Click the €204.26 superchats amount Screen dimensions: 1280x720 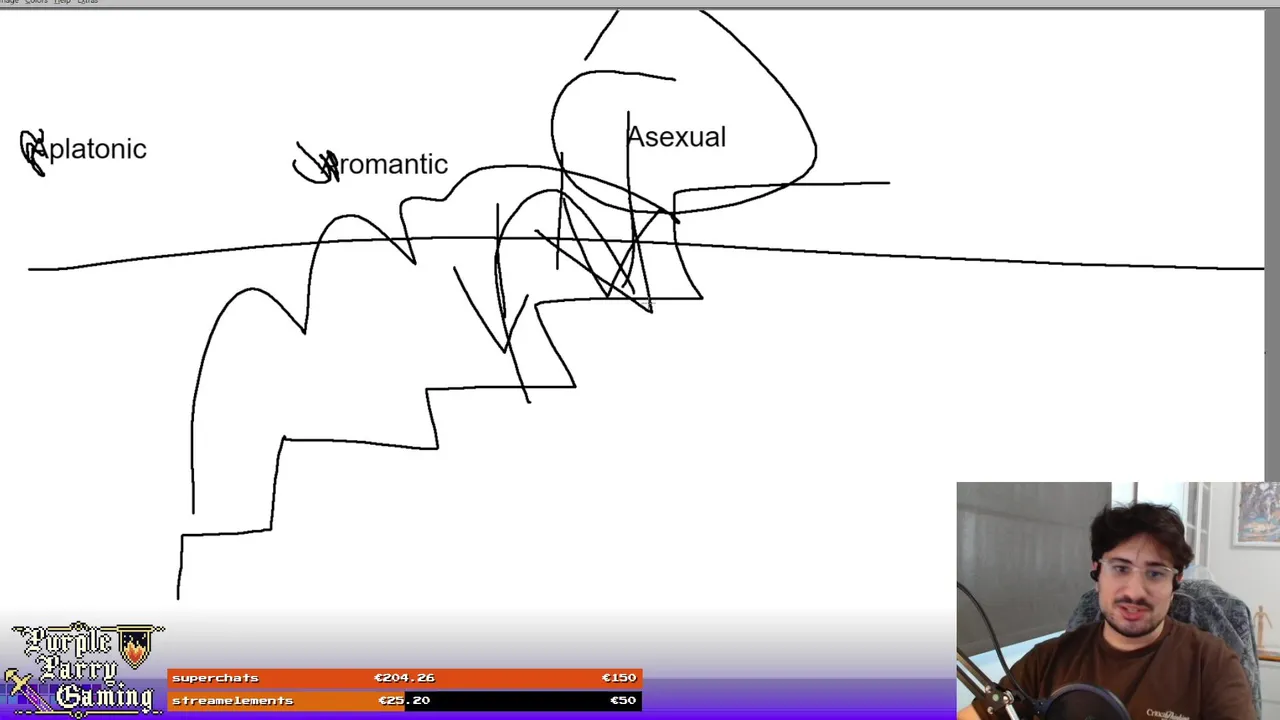coord(404,678)
